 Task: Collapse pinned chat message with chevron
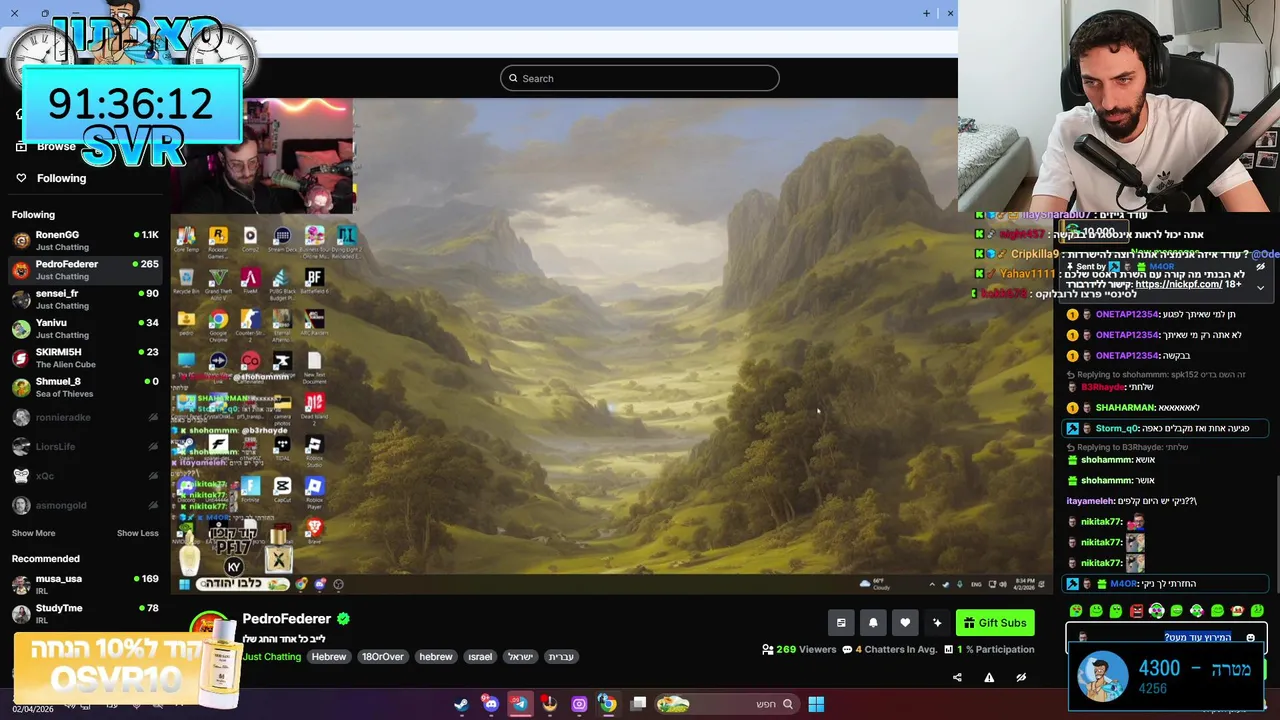[x=1260, y=287]
